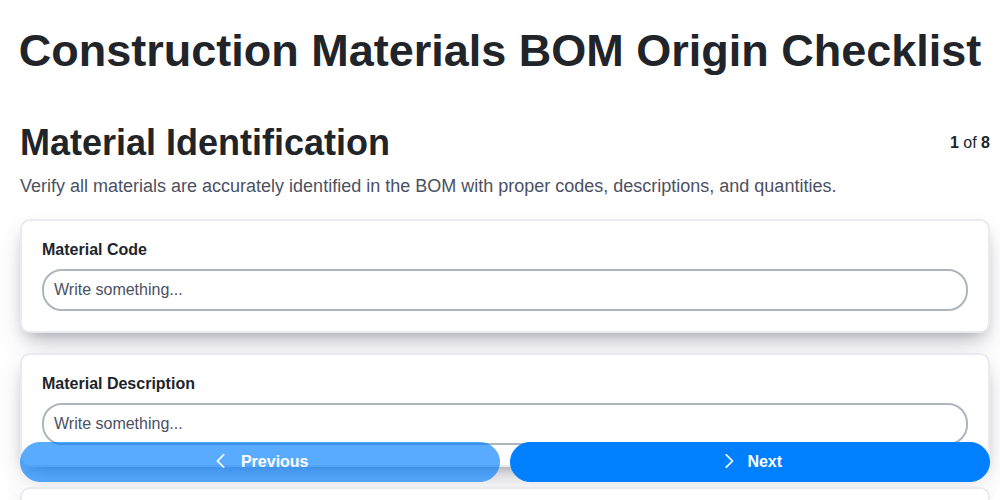Click the Material Code label

pos(94,249)
